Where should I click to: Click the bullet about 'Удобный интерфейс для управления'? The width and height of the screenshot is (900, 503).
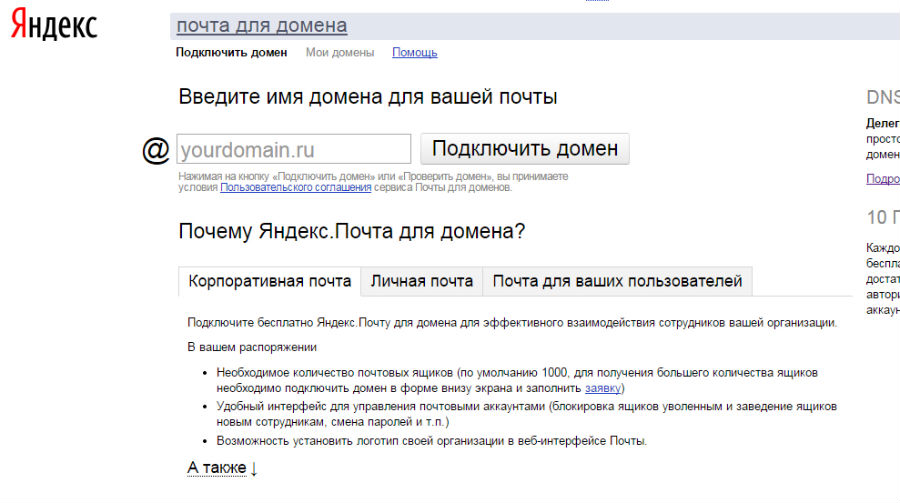526,414
